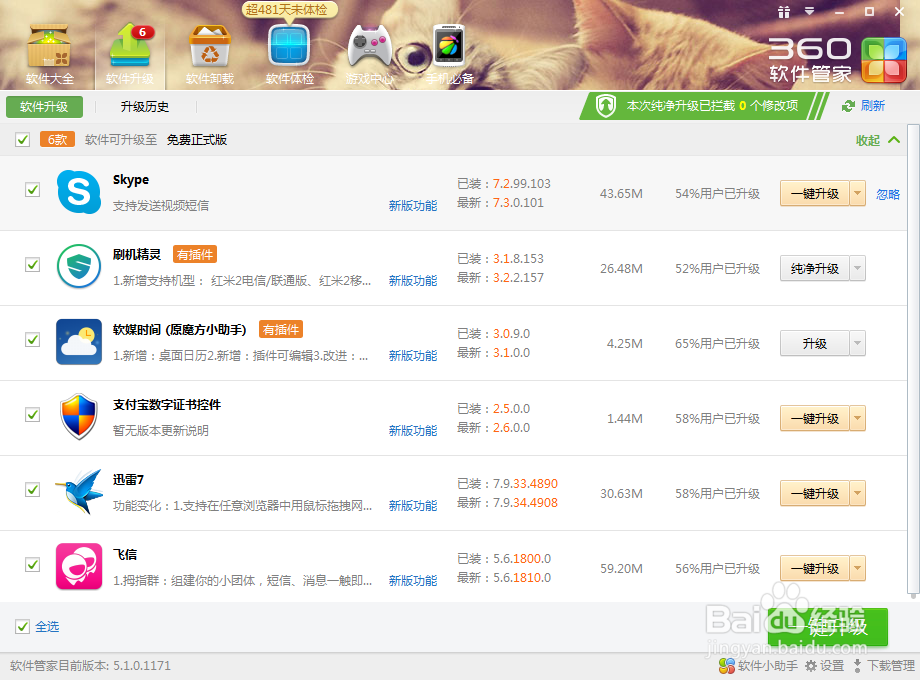
Task: Open the dropdown beside Skype 一键升级 button
Action: (x=860, y=193)
